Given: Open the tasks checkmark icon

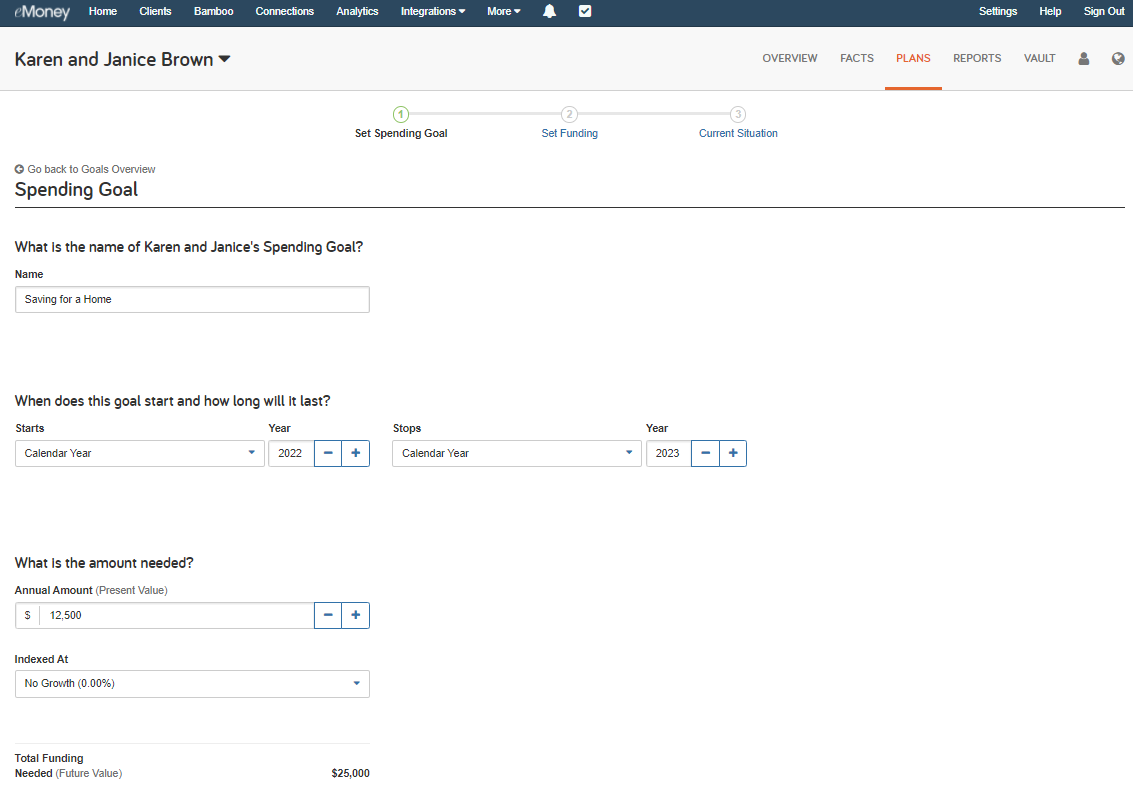Looking at the screenshot, I should (x=585, y=11).
